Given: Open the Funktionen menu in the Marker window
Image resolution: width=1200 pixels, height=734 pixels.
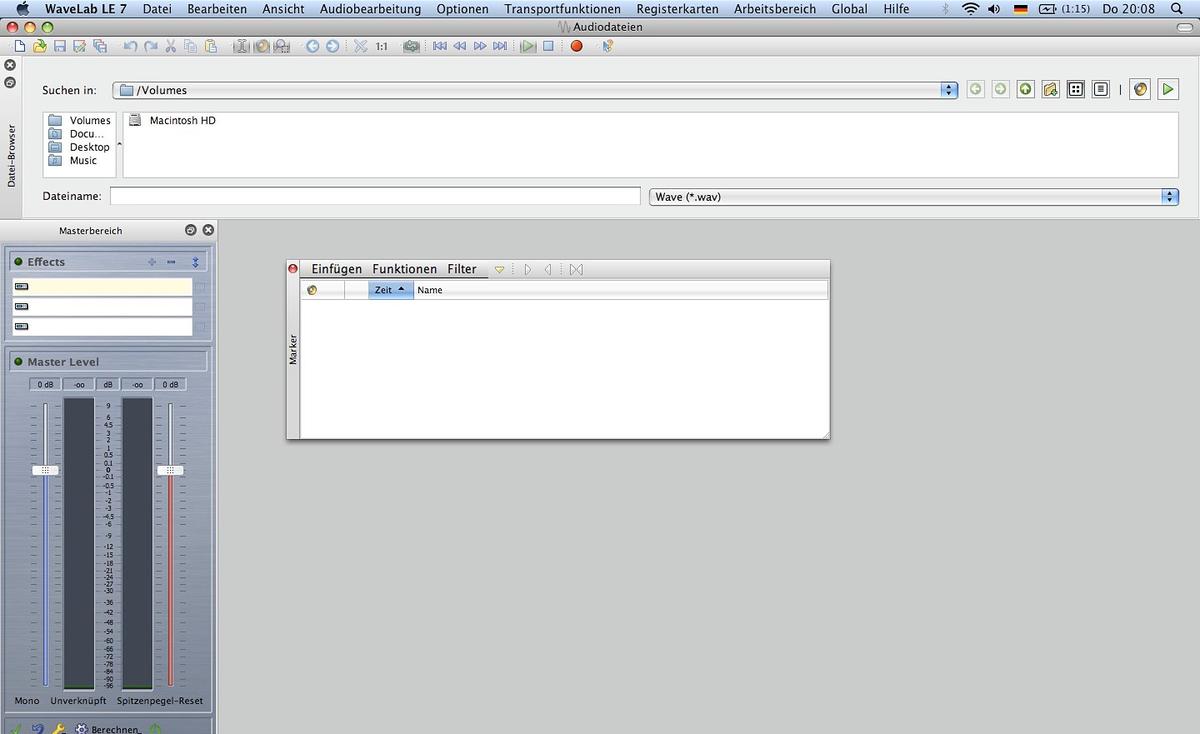Looking at the screenshot, I should (x=405, y=269).
